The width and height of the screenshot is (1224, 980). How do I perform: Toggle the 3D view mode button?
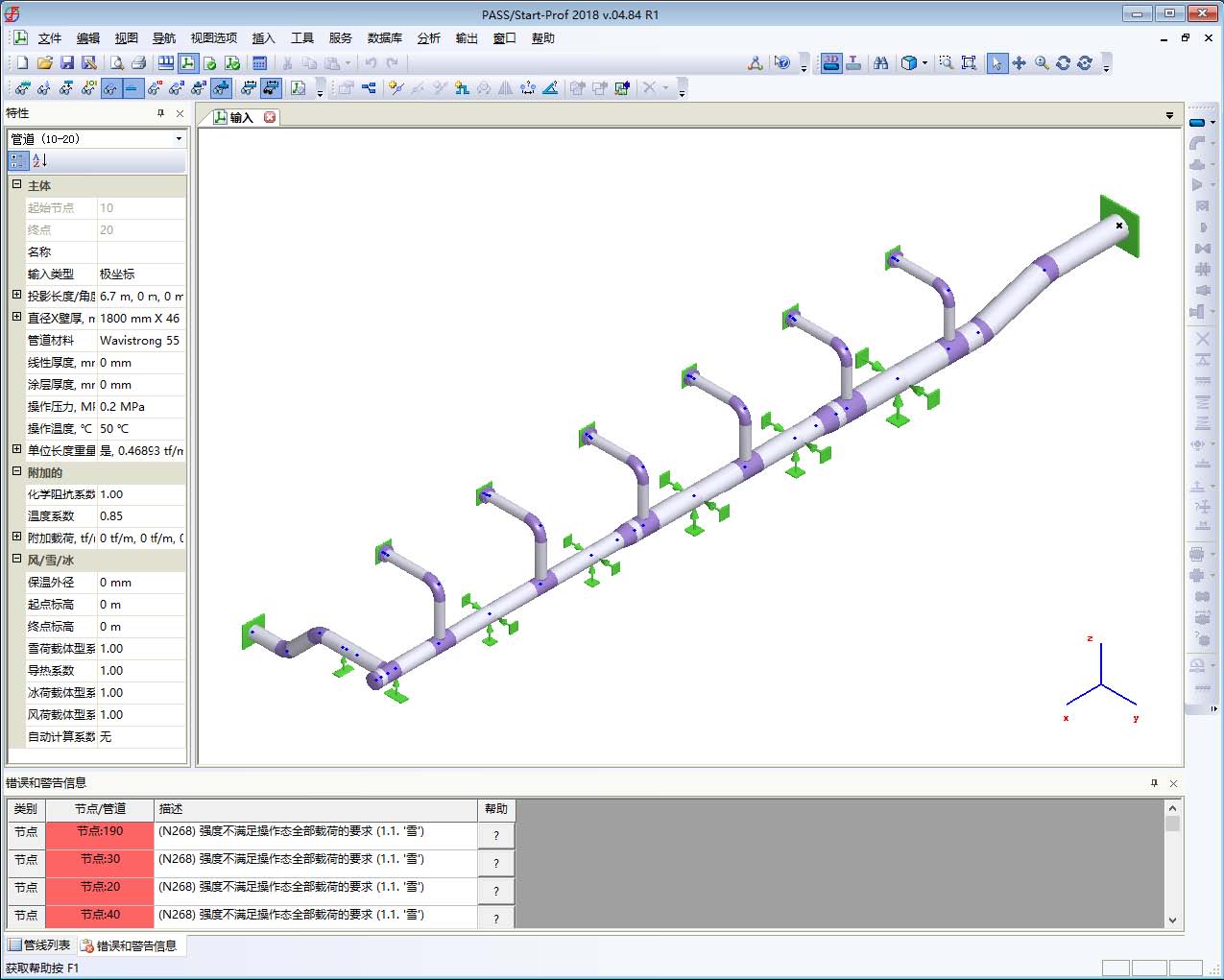[831, 63]
